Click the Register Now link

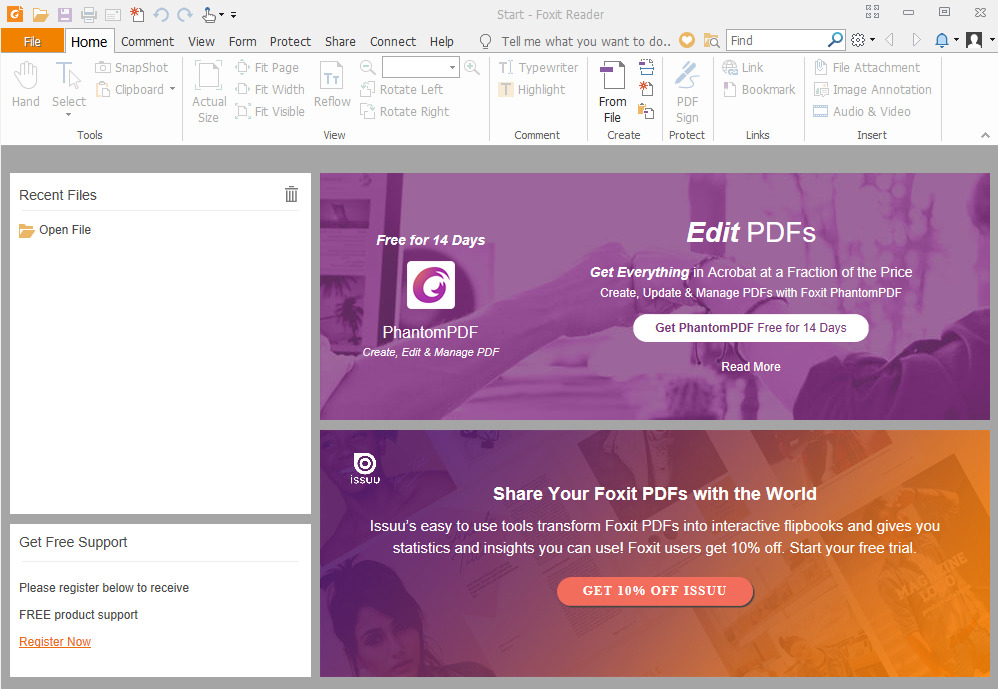click(x=55, y=641)
